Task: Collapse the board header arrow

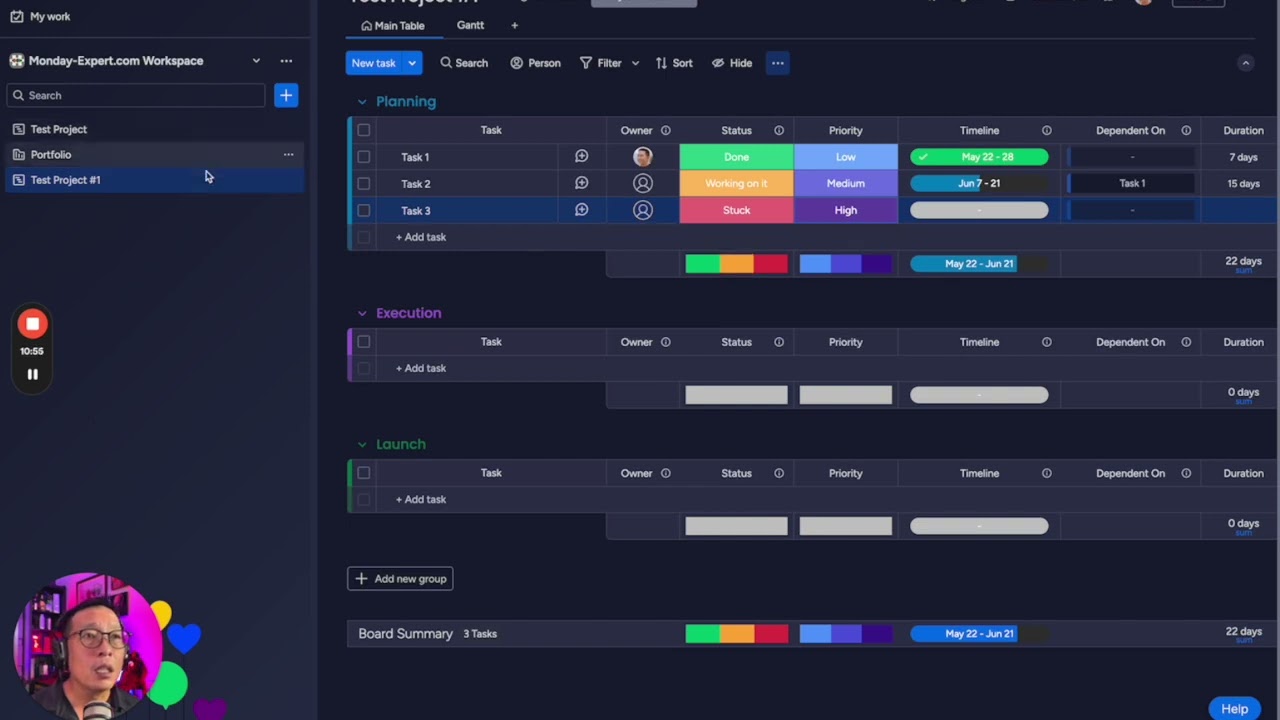Action: coord(1245,63)
